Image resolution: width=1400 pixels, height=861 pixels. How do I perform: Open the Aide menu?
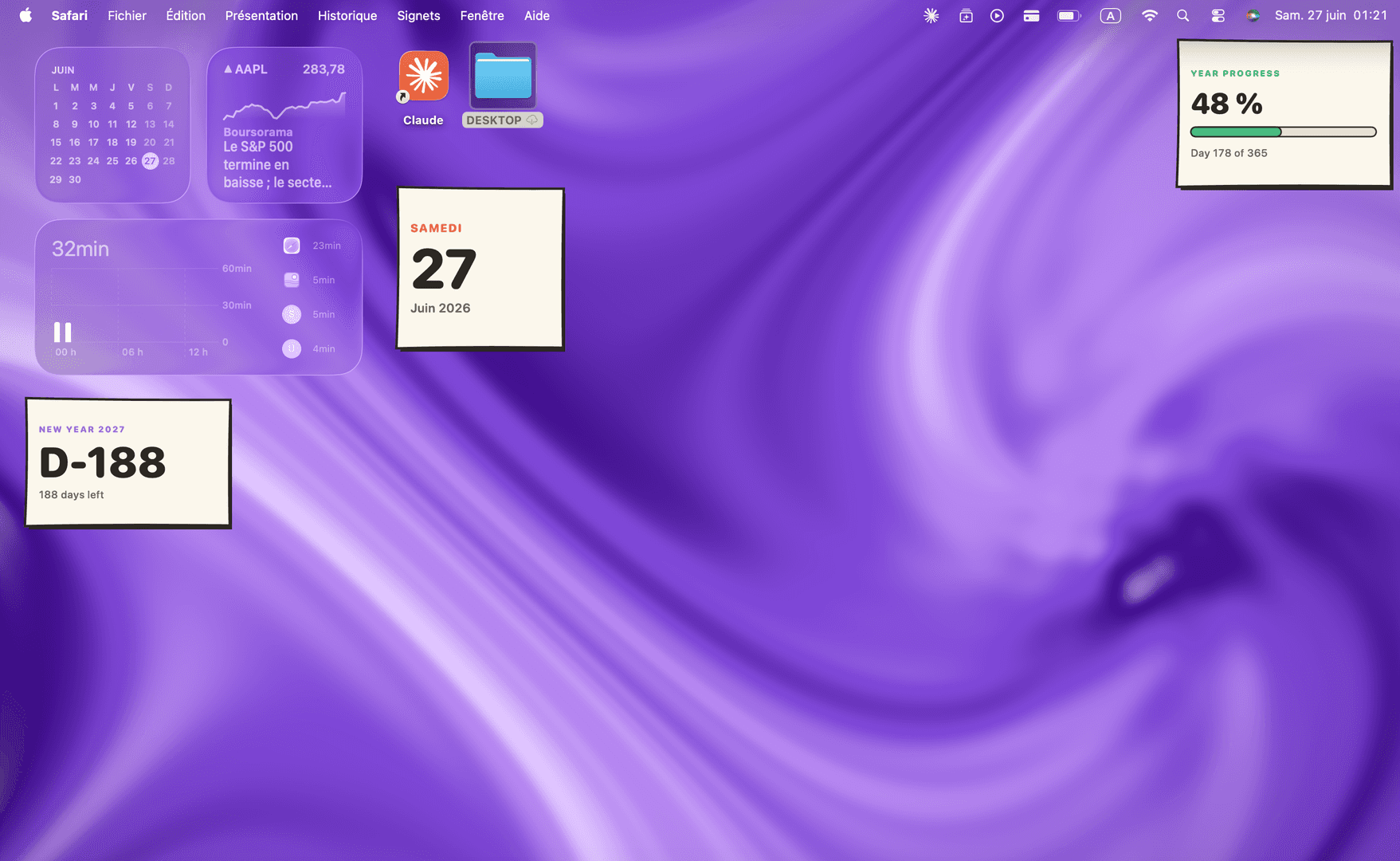point(537,15)
